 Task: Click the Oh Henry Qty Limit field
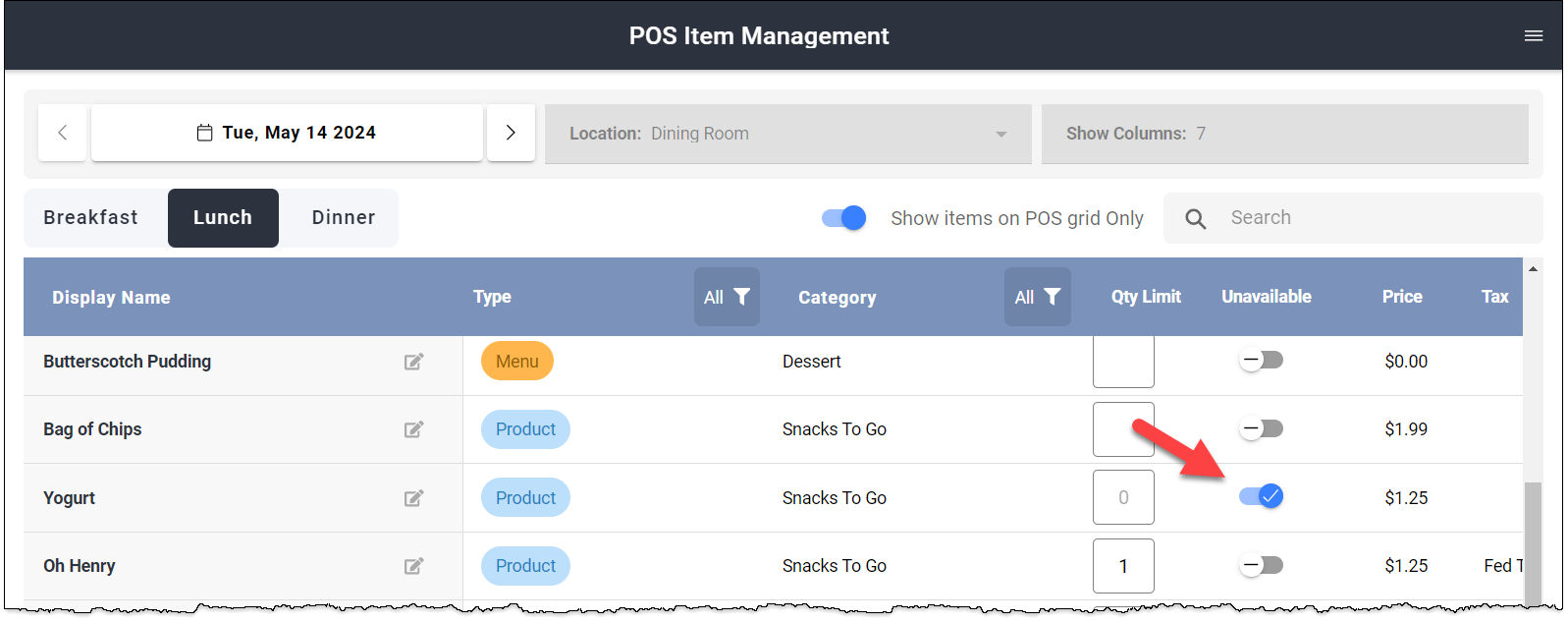1123,566
